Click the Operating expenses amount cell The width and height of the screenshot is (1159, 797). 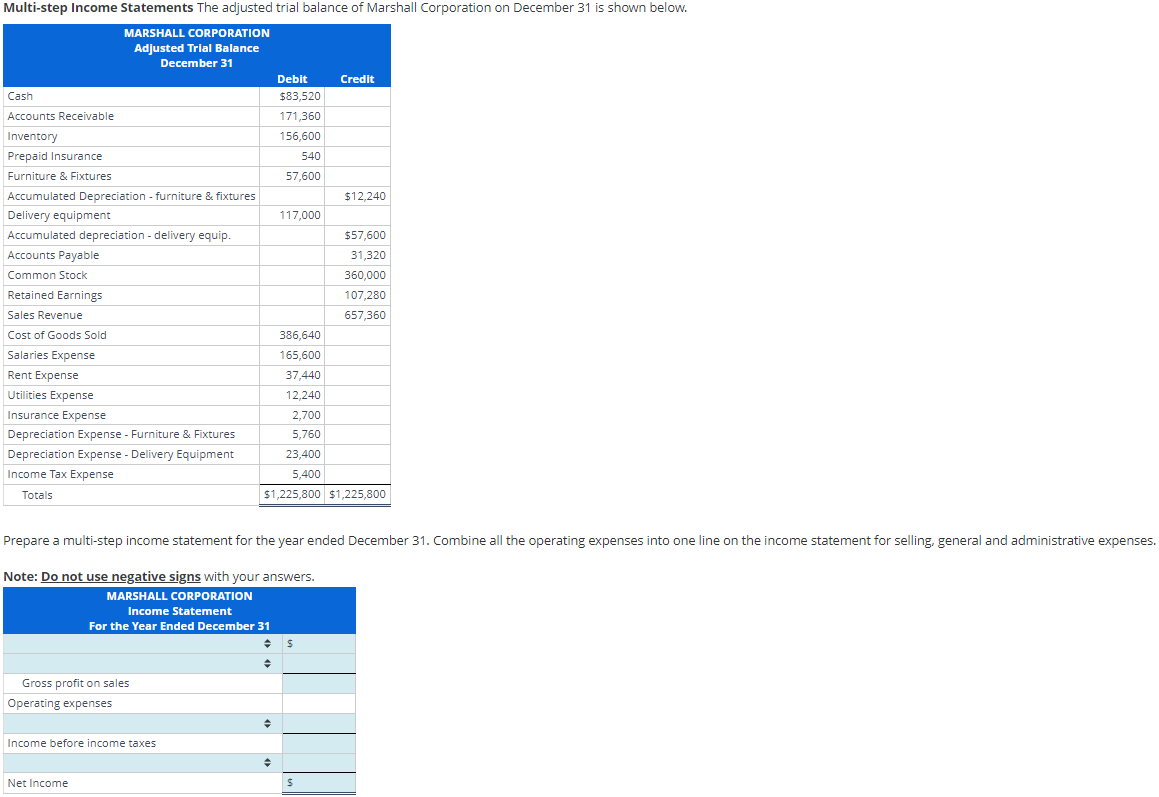[317, 702]
